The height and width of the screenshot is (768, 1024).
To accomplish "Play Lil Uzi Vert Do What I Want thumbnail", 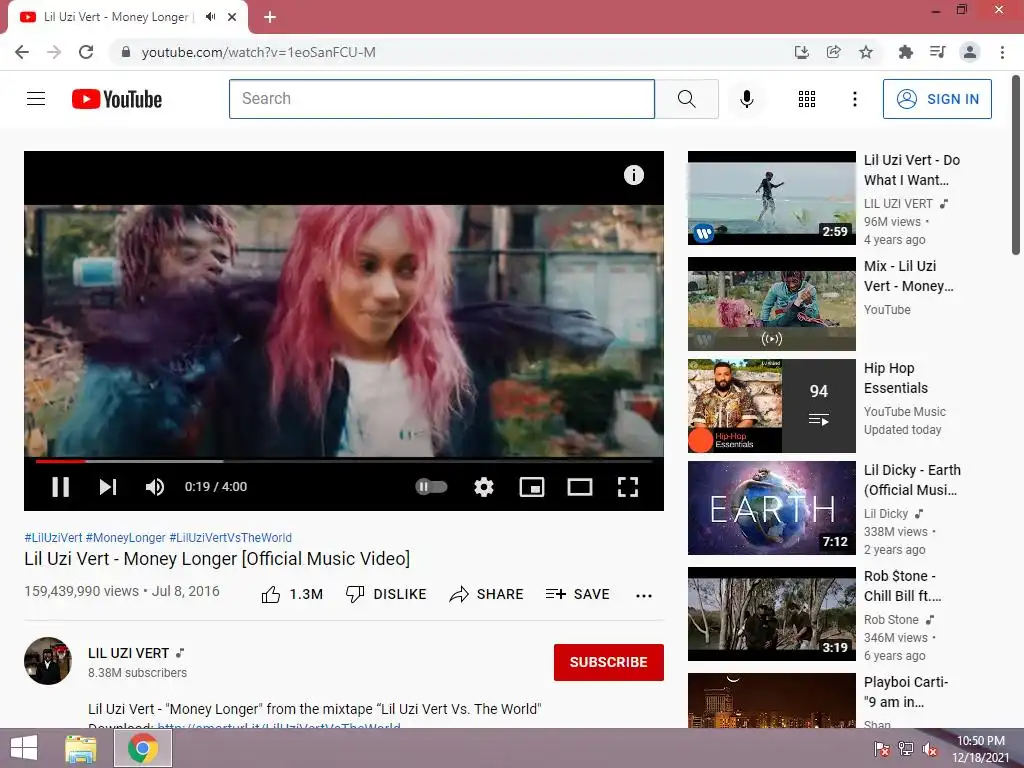I will point(771,198).
